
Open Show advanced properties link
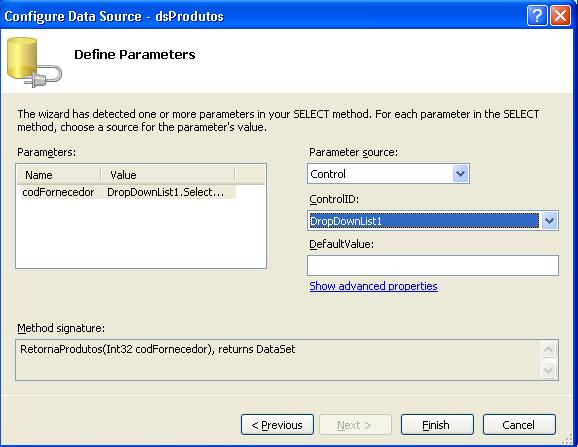(x=373, y=286)
